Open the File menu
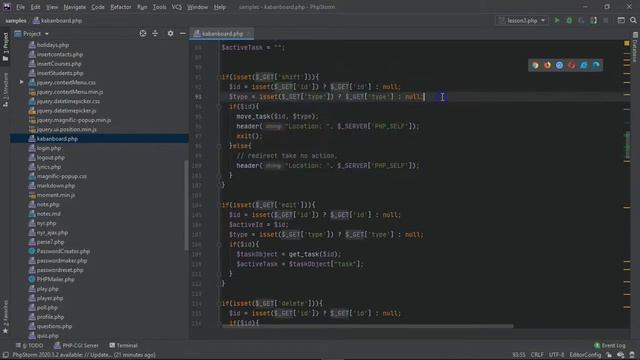Image resolution: width=640 pixels, height=360 pixels. pyautogui.click(x=20, y=7)
